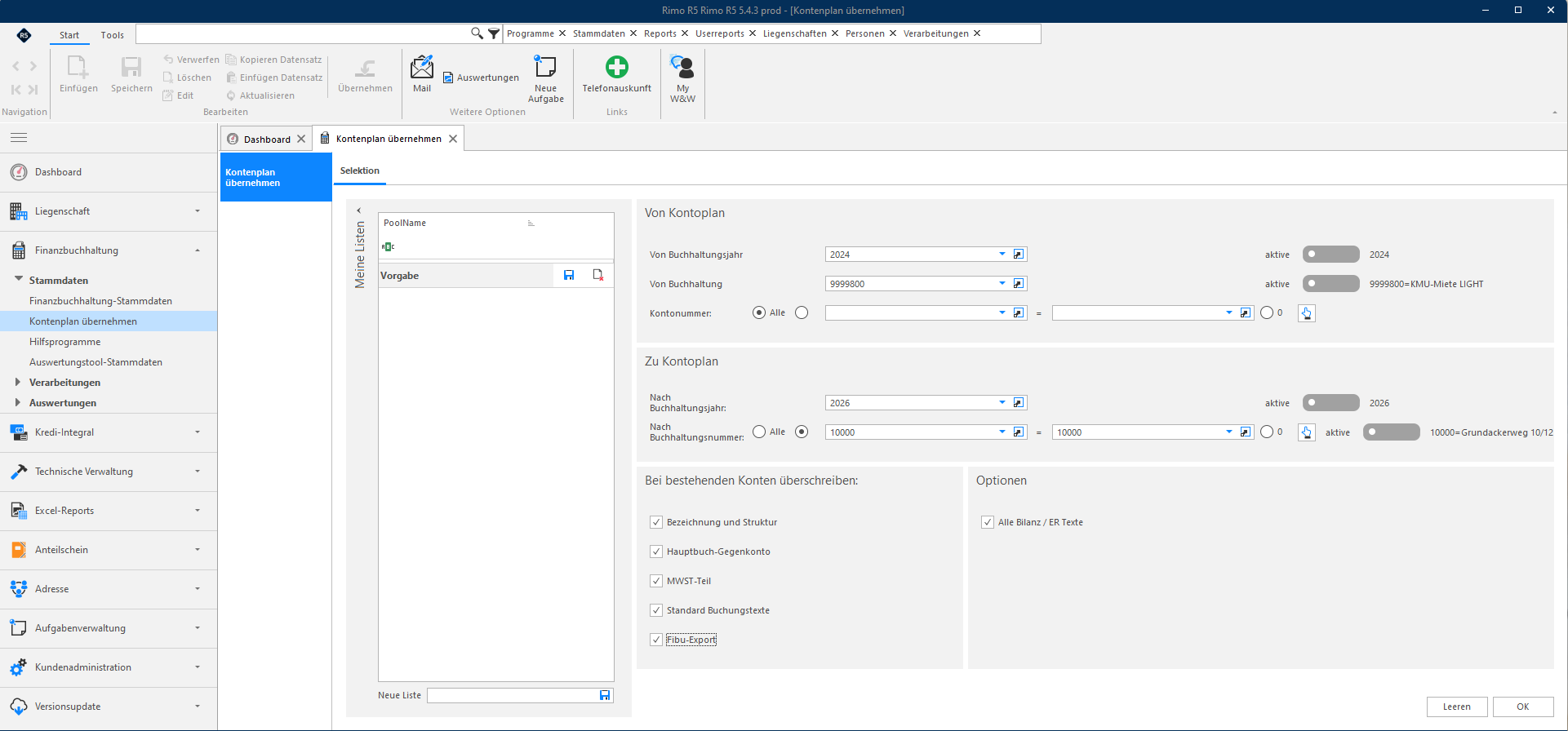Collapse the Meine Listen panel arrow
The image size is (1568, 731).
(x=359, y=210)
